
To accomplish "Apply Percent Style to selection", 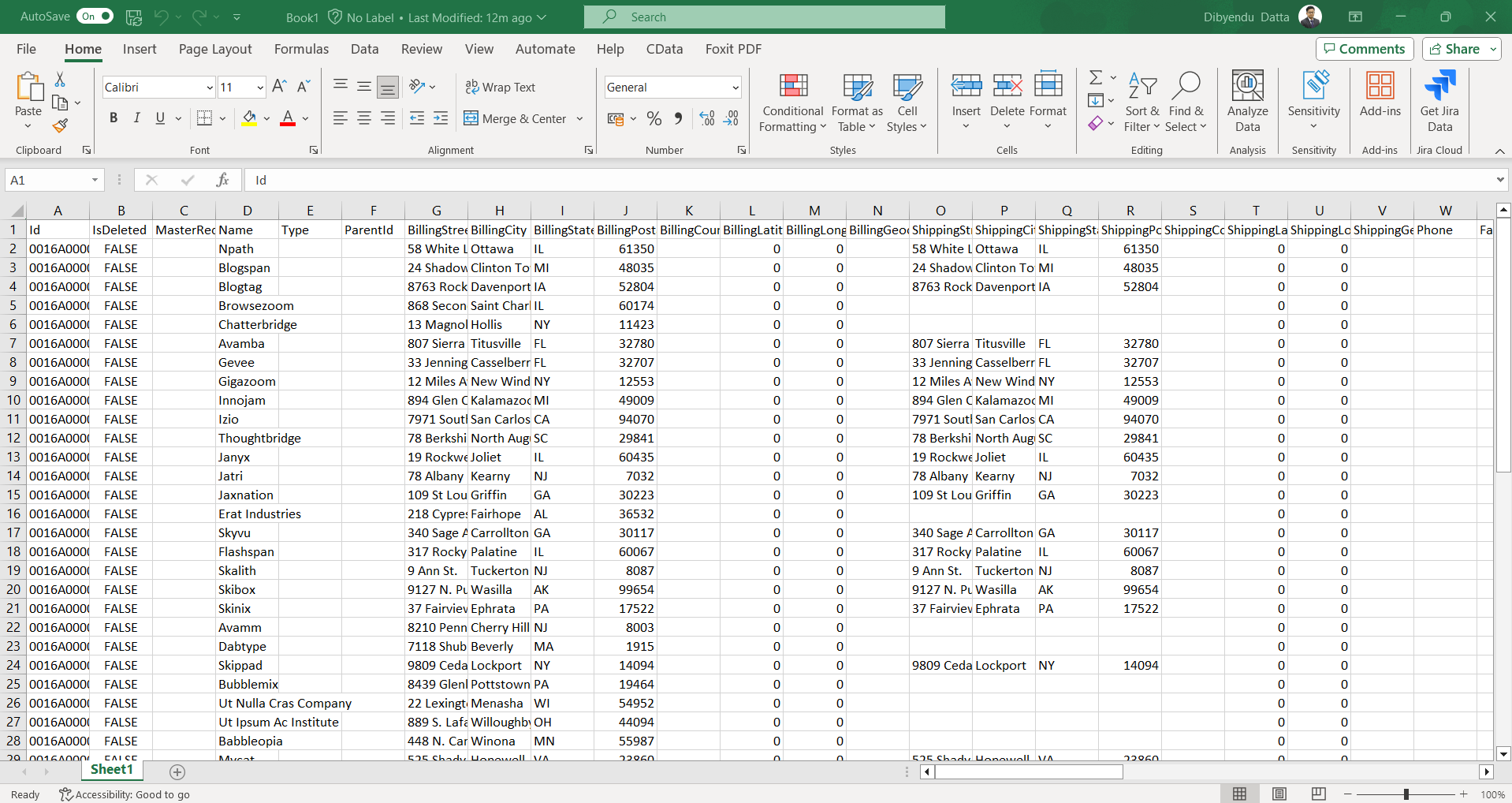I will (654, 118).
